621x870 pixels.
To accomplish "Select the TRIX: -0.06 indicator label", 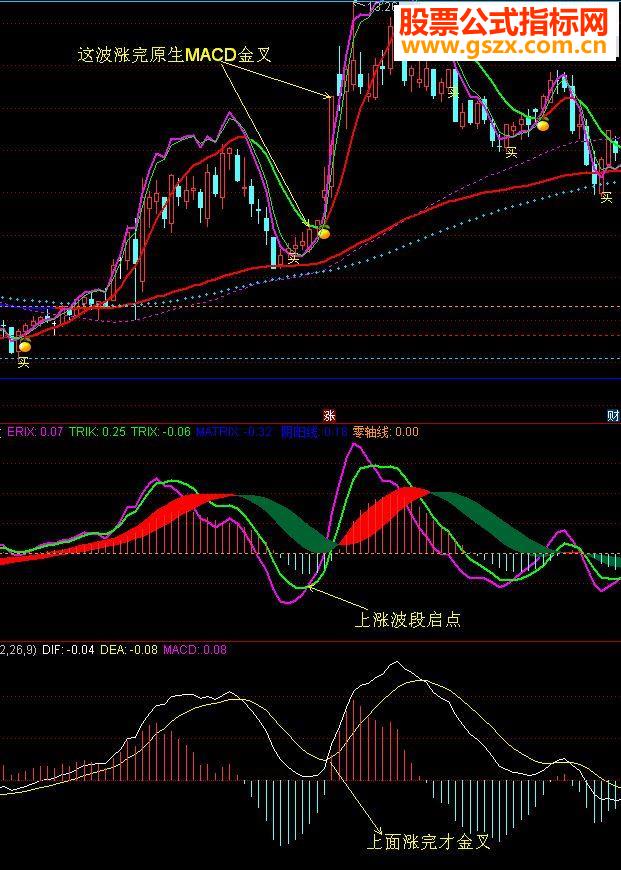I will 160,432.
